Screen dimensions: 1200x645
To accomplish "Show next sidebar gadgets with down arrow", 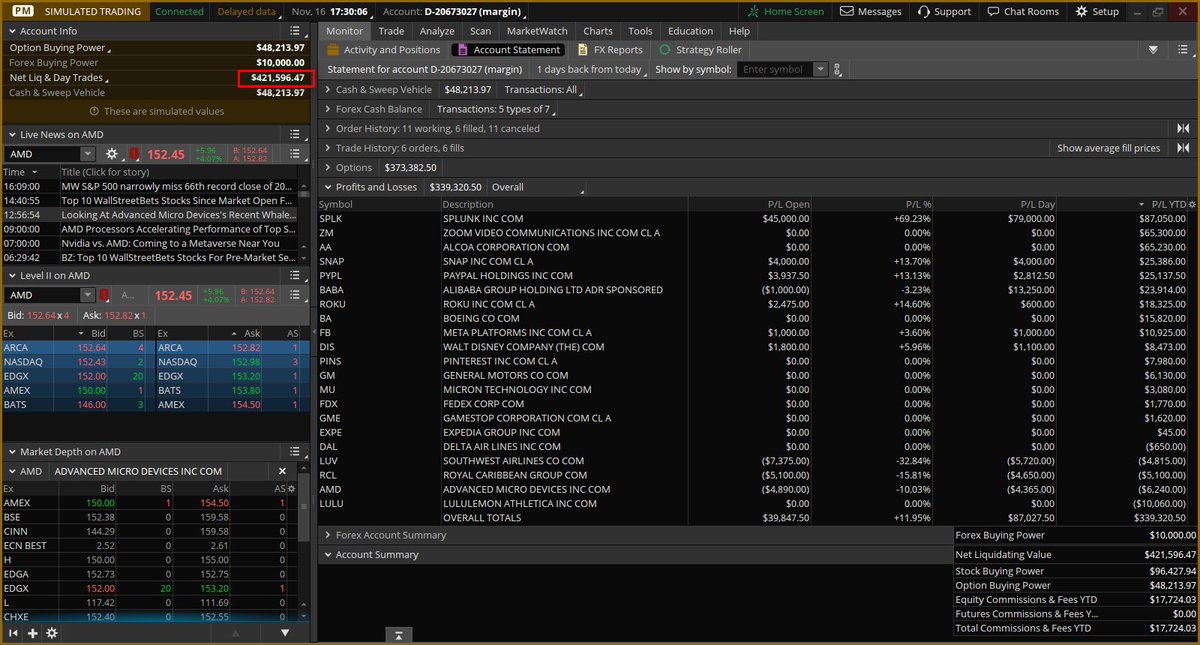I will click(285, 633).
